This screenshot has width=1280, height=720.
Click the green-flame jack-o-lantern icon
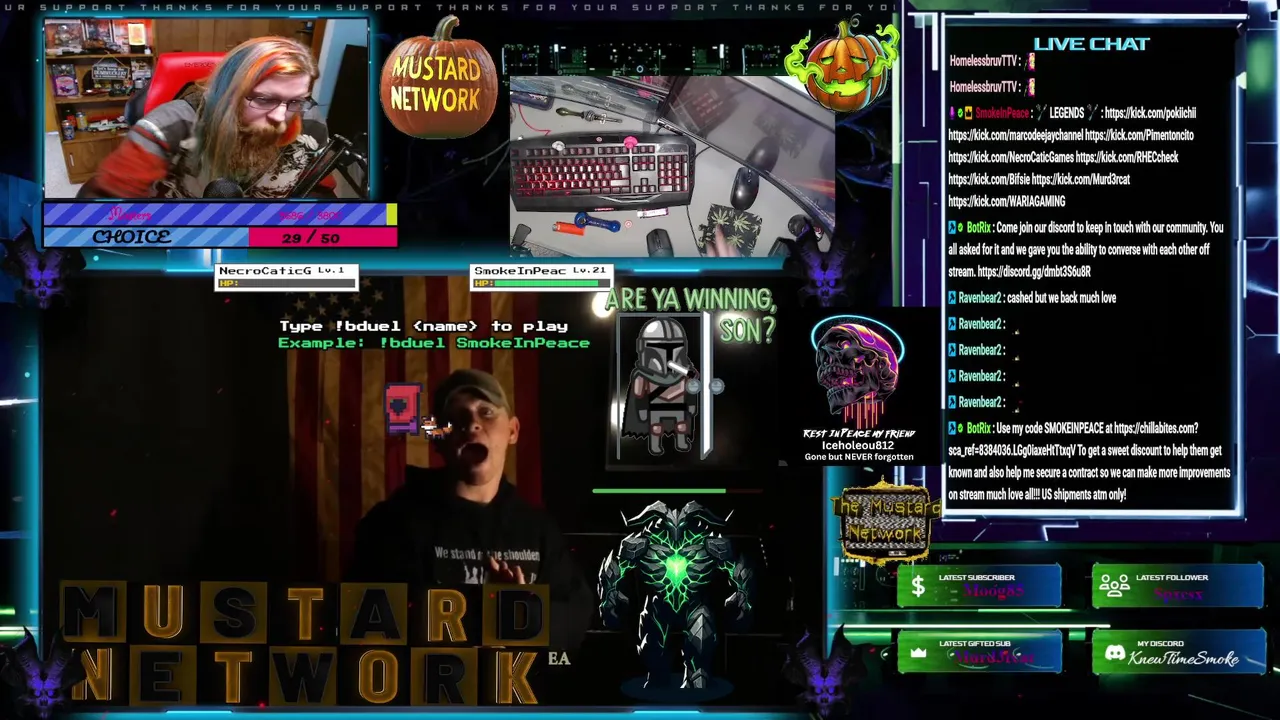(843, 64)
